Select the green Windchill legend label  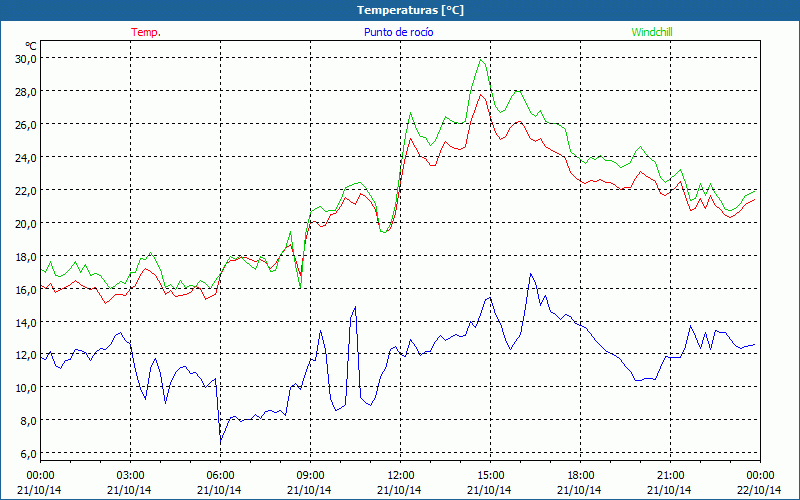point(652,32)
